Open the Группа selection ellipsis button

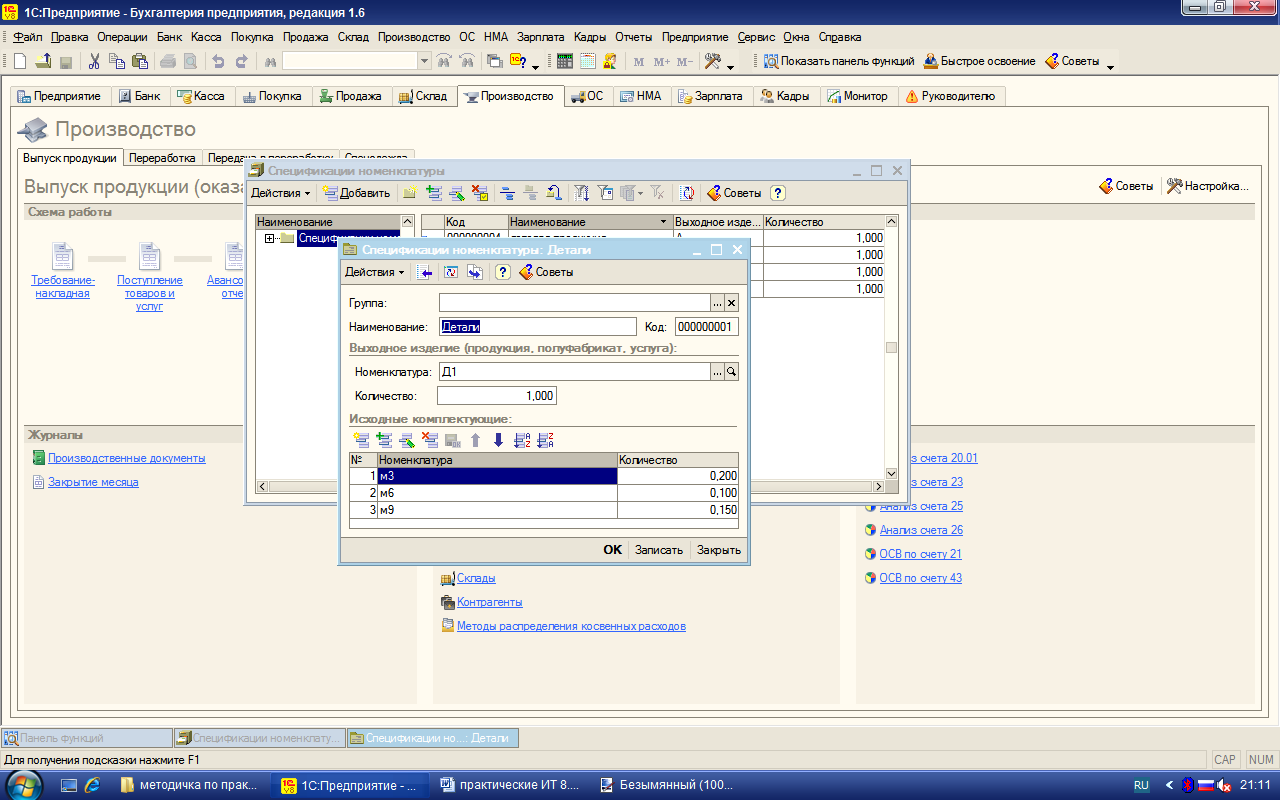coord(716,302)
